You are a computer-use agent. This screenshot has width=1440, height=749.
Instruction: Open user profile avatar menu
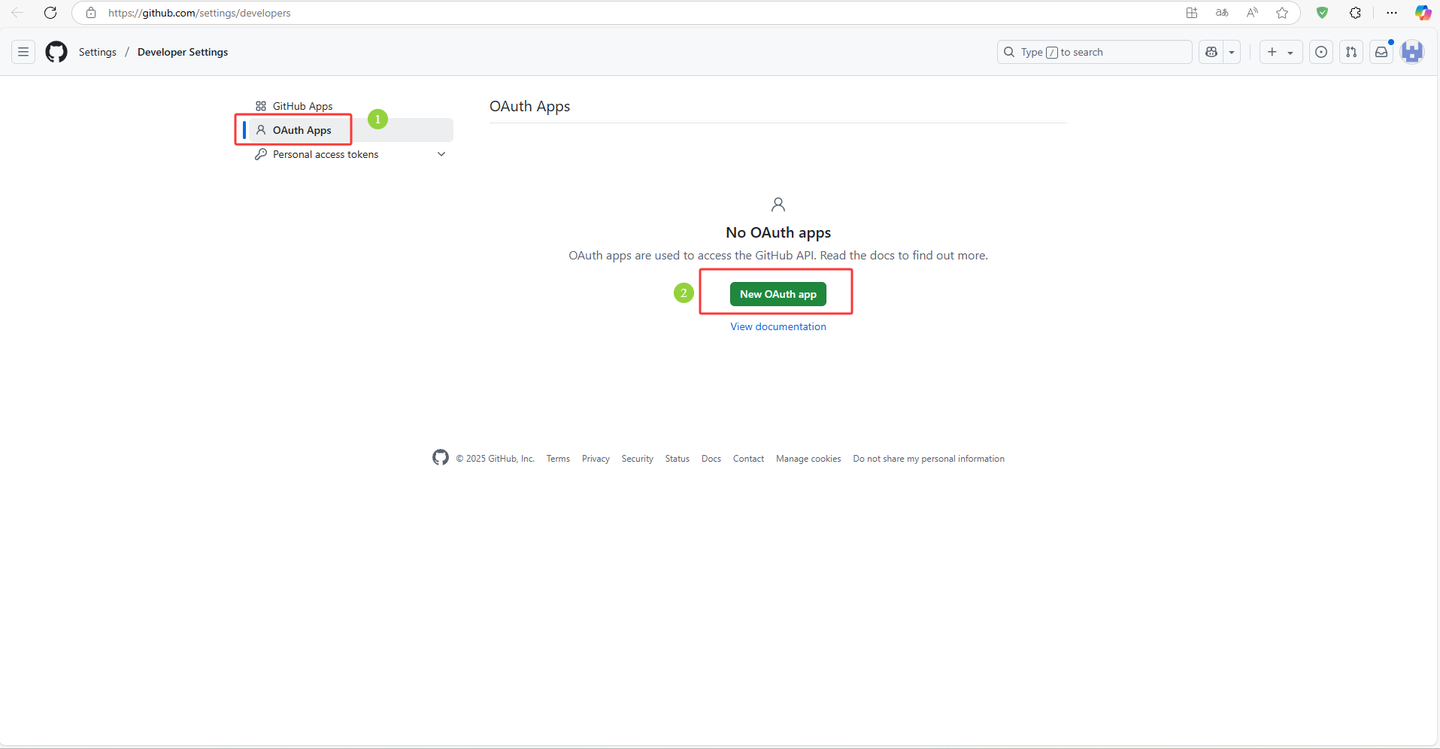pos(1412,52)
